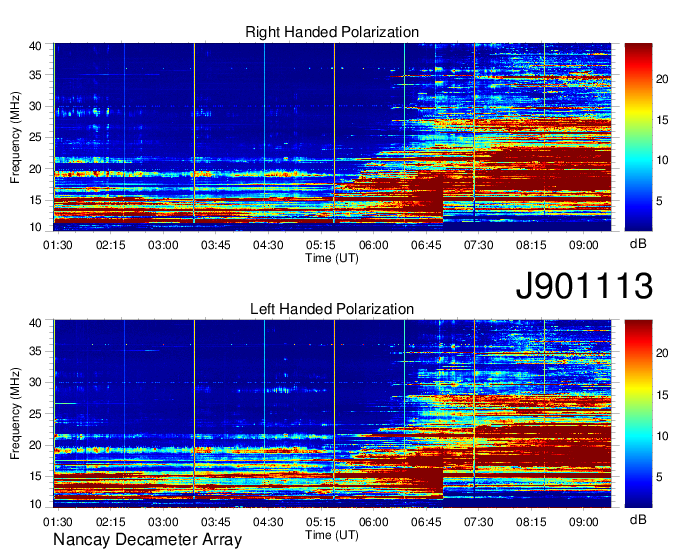Click the 40 frequency tick on bottom plot
This screenshot has width=680, height=552.
(x=36, y=323)
